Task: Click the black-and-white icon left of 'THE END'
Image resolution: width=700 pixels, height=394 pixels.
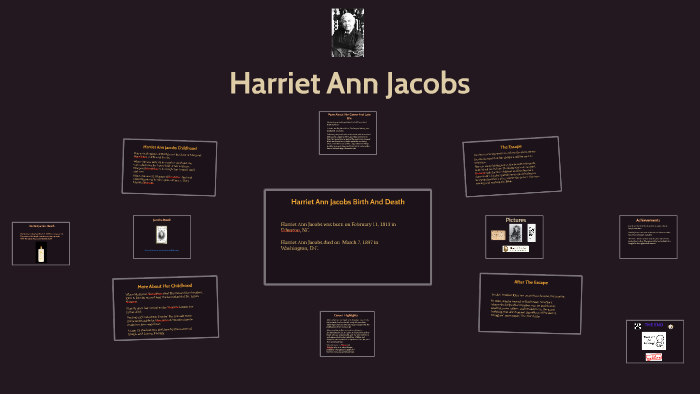Action: coord(638,326)
